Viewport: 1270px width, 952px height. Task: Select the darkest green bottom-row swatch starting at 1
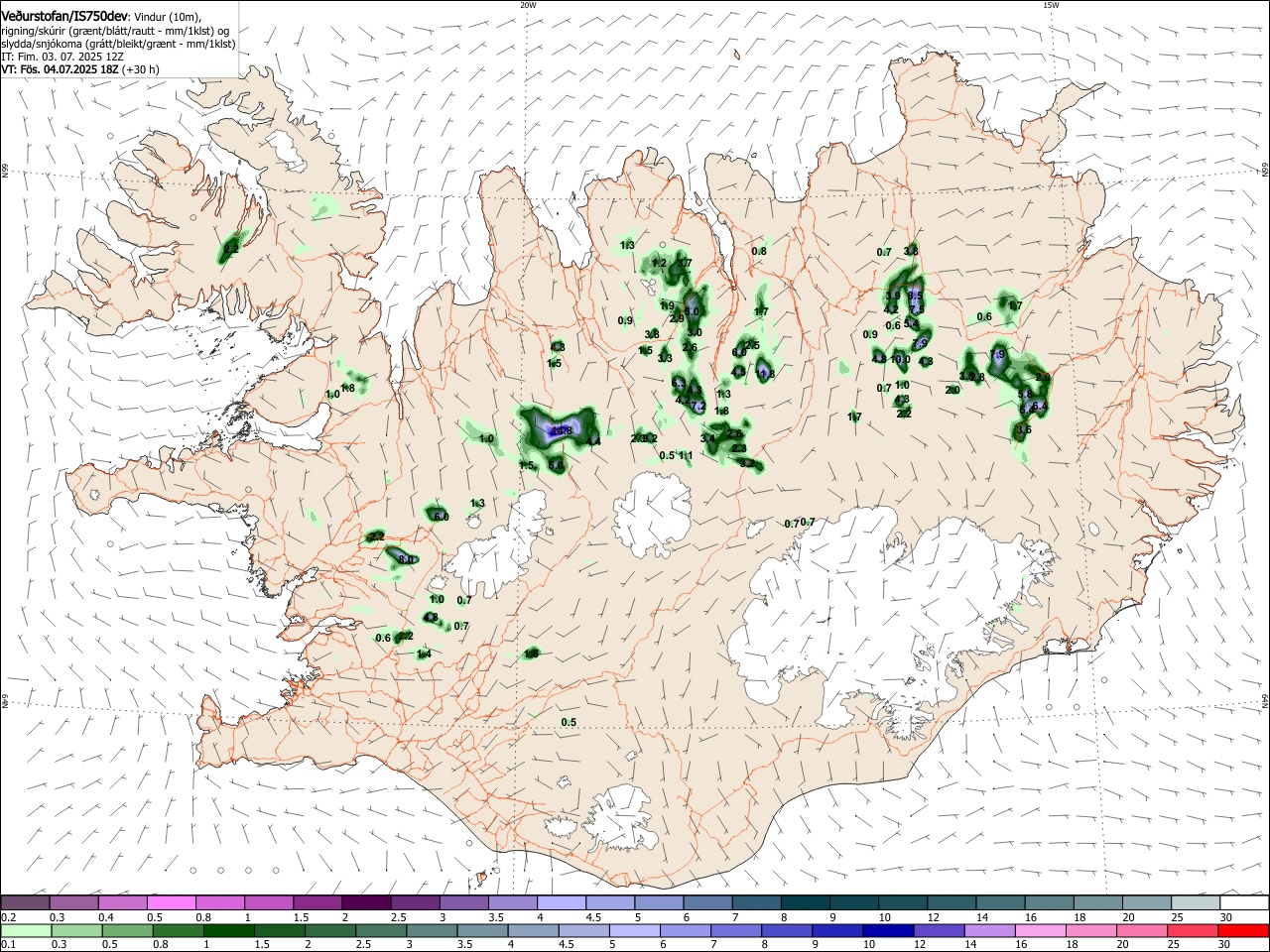coord(229,930)
